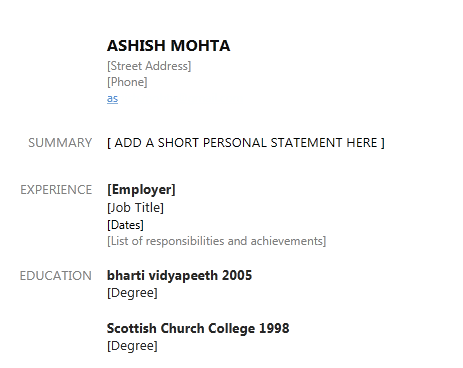
Task: Click the SUMMARY section label
Action: pyautogui.click(x=60, y=143)
